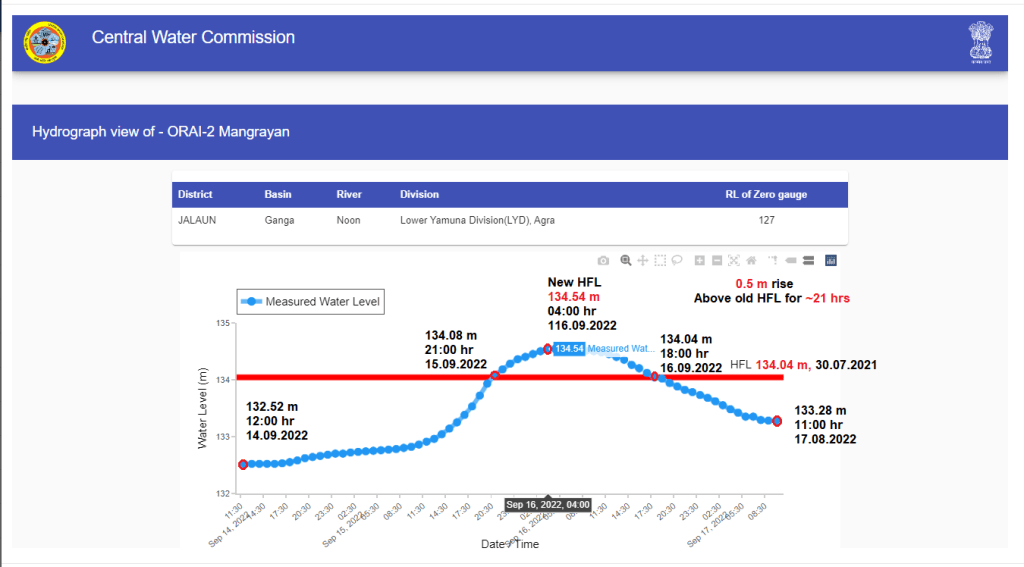Toggle show closest data on hover
Screen dimensions: 1024x567
(x=790, y=261)
